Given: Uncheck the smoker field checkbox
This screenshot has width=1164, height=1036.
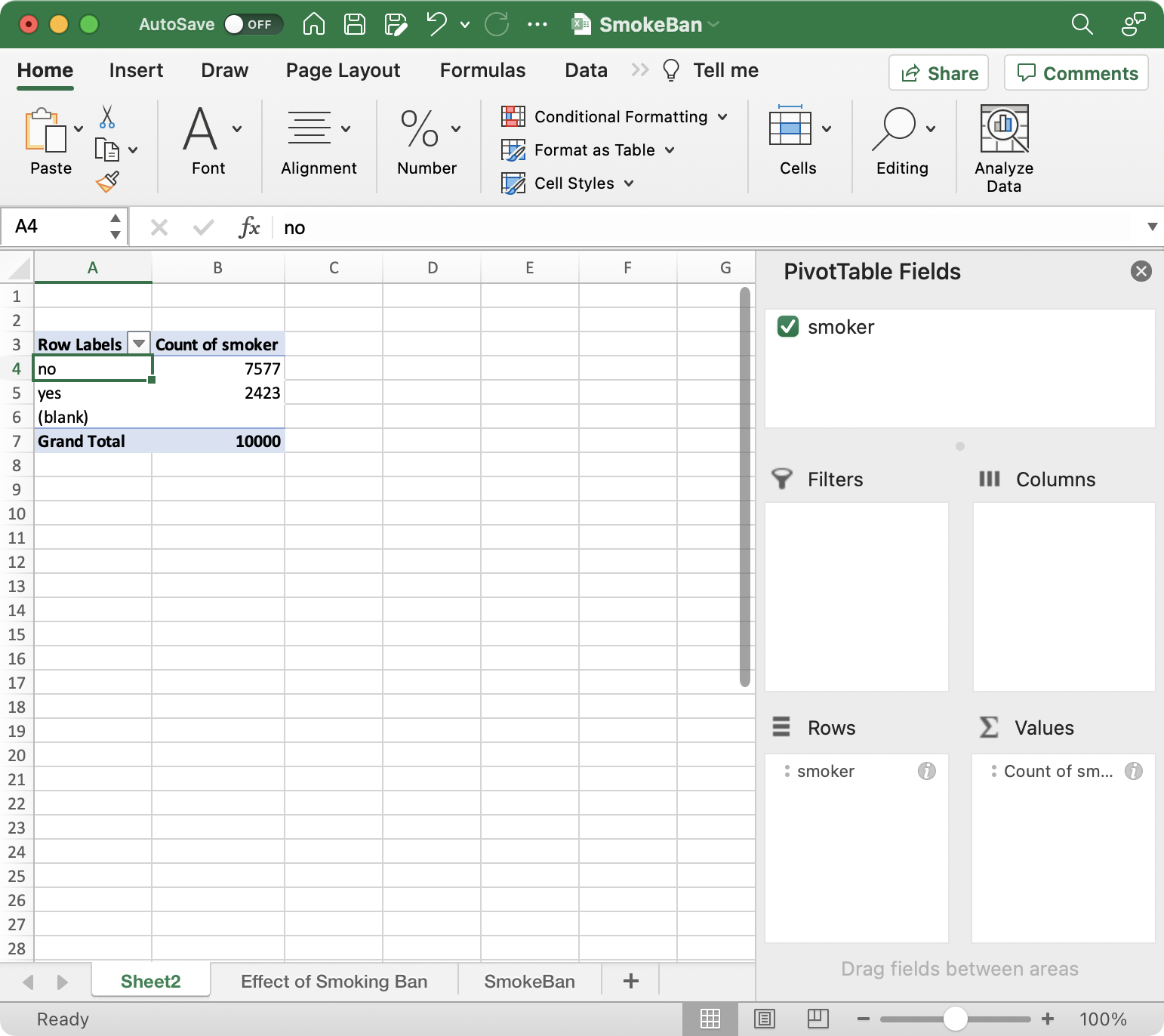Looking at the screenshot, I should click(788, 326).
